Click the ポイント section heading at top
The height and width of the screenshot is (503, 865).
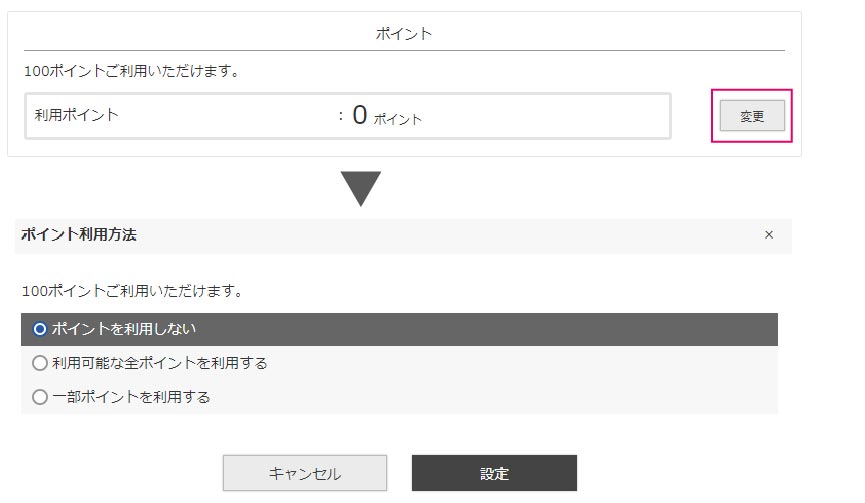404,33
